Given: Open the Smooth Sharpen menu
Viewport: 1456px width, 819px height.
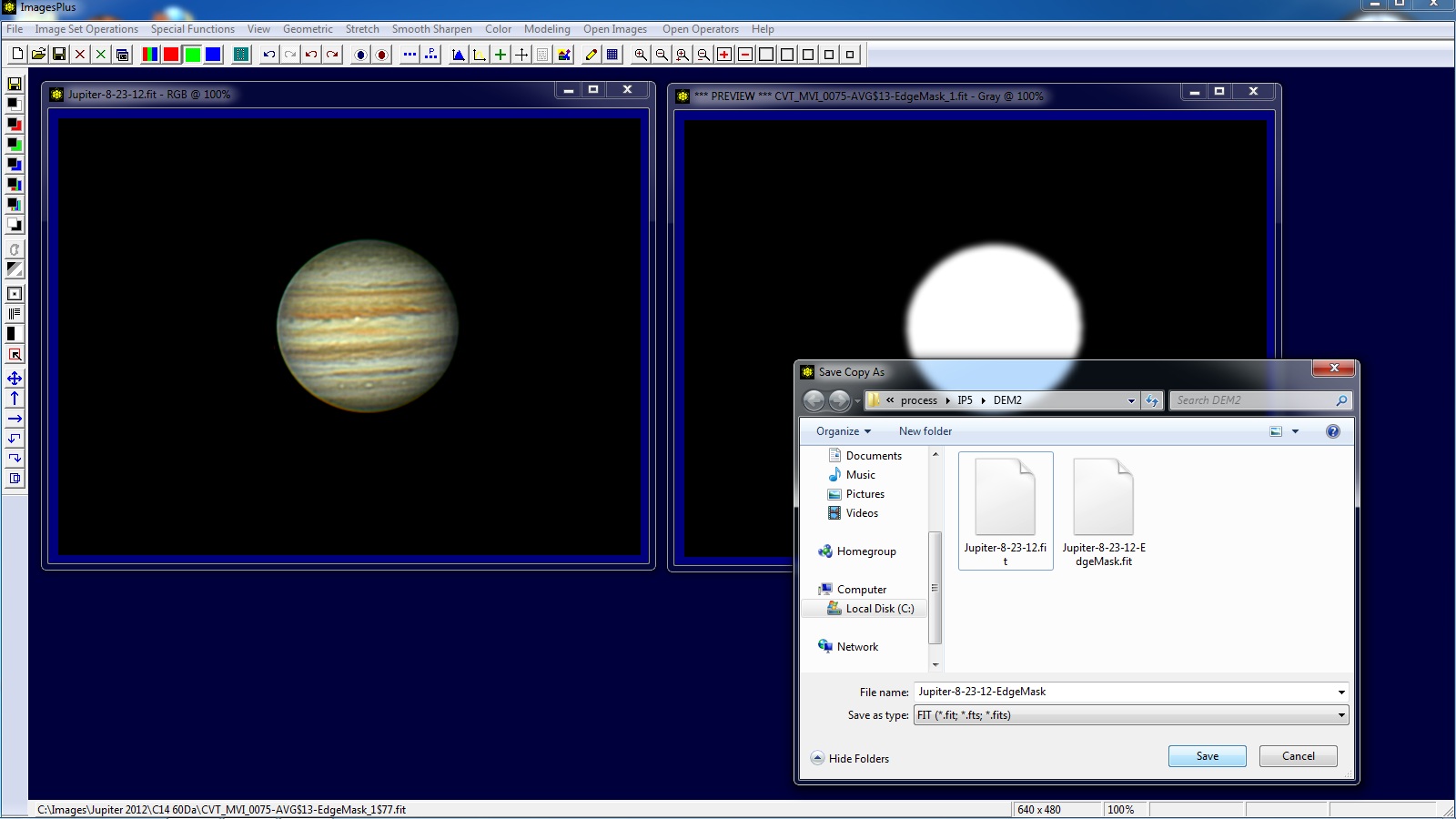Looking at the screenshot, I should (432, 29).
